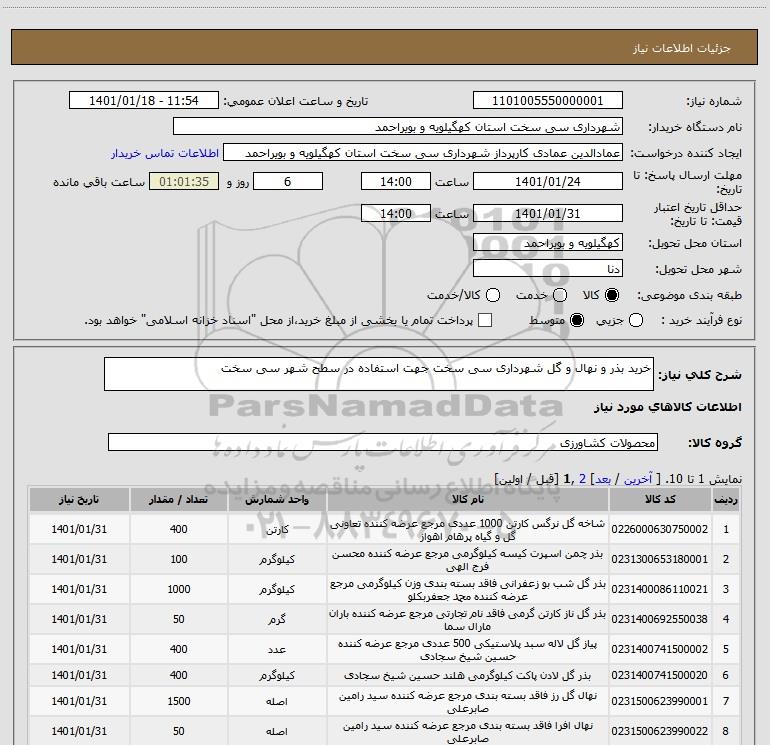The height and width of the screenshot is (745, 770).
Task: Click product code 0226000630750002
Action: pos(660,529)
